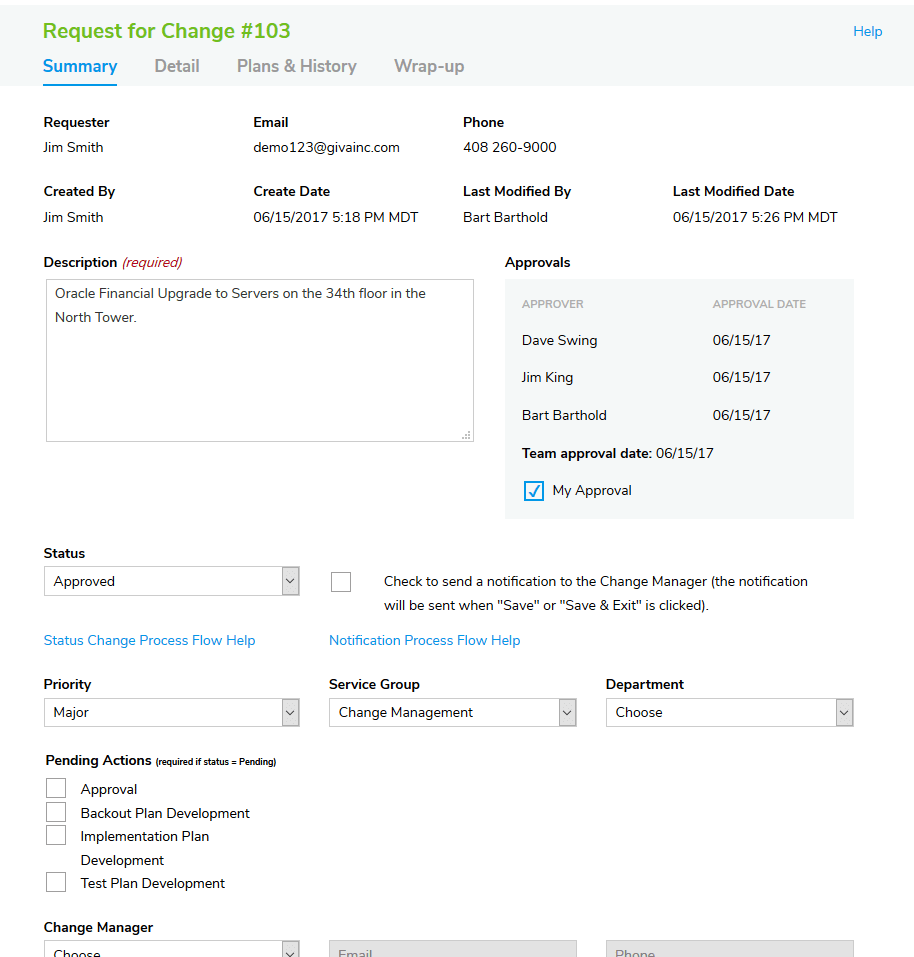Screen dimensions: 914x957
Task: Select the Summary tab
Action: coord(80,66)
